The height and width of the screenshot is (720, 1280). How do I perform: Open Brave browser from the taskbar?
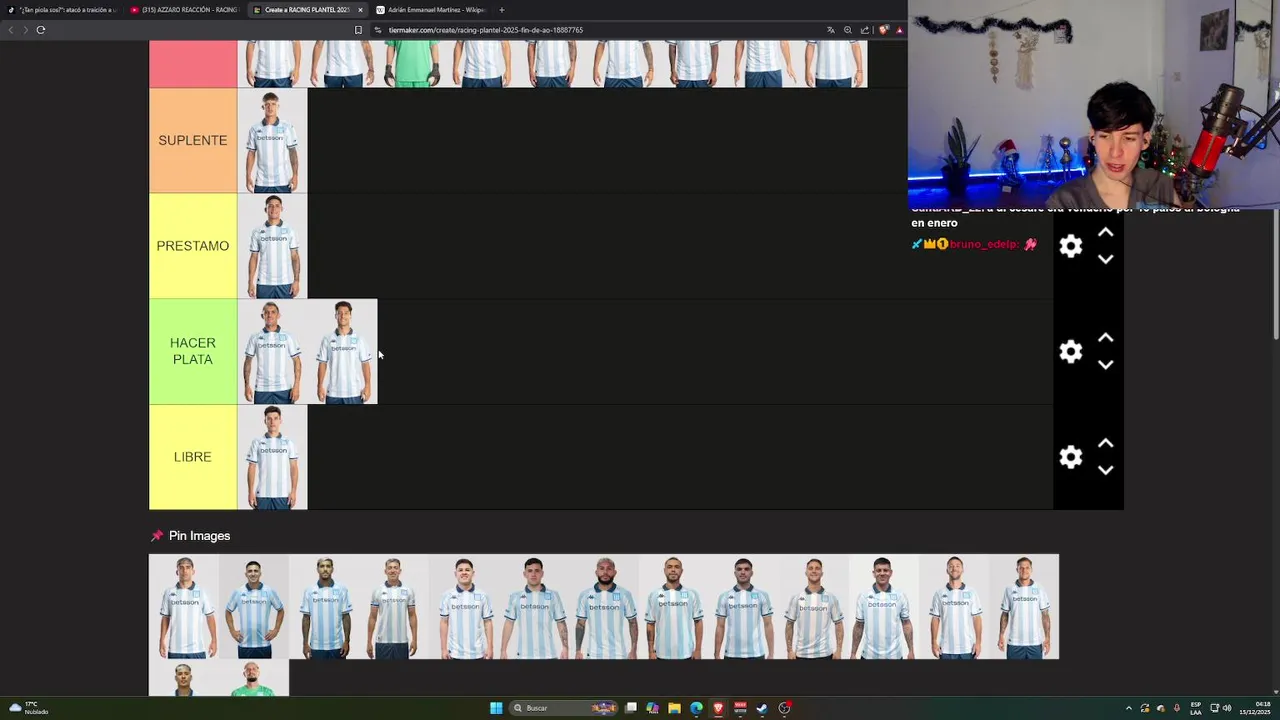click(718, 708)
